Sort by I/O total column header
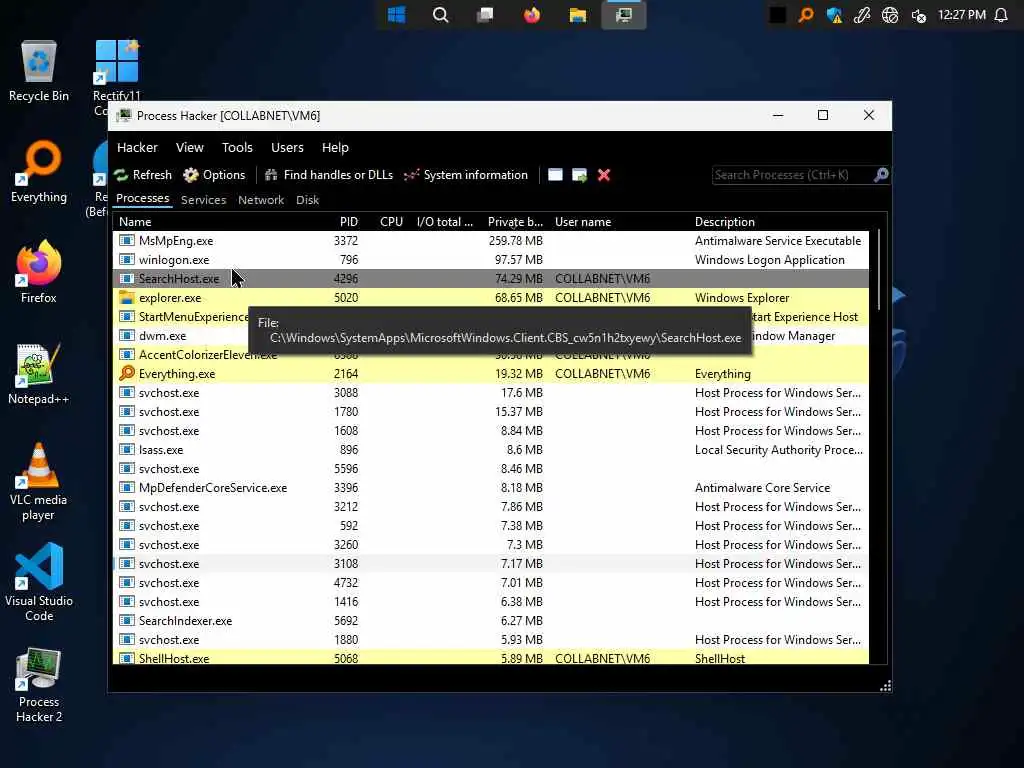This screenshot has height=768, width=1024. (445, 222)
